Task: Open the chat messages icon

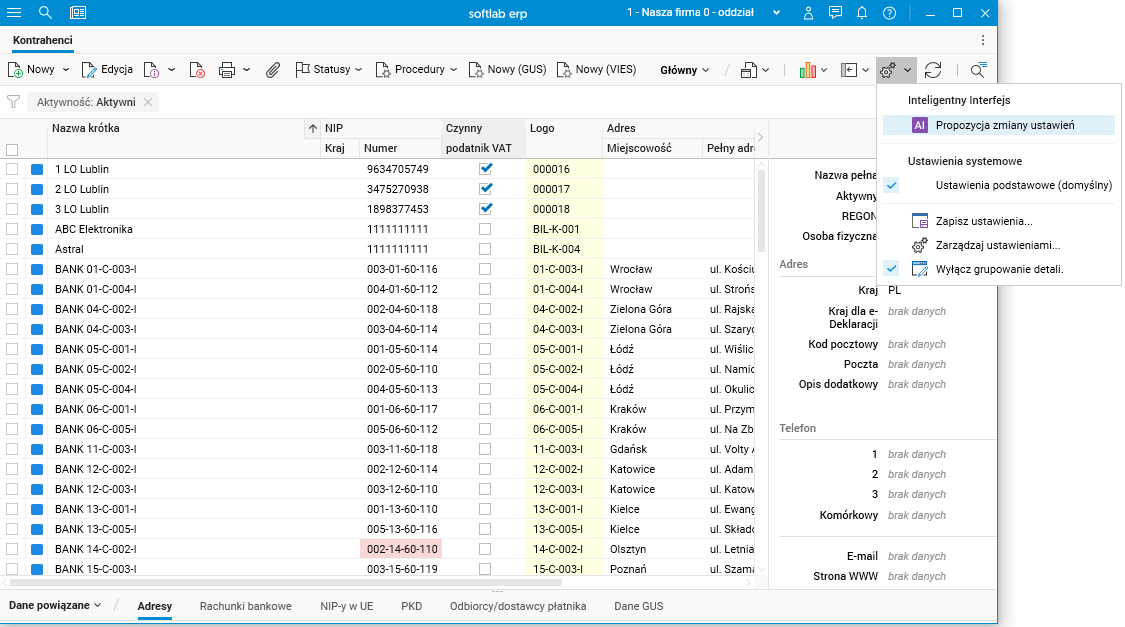Action: point(835,13)
